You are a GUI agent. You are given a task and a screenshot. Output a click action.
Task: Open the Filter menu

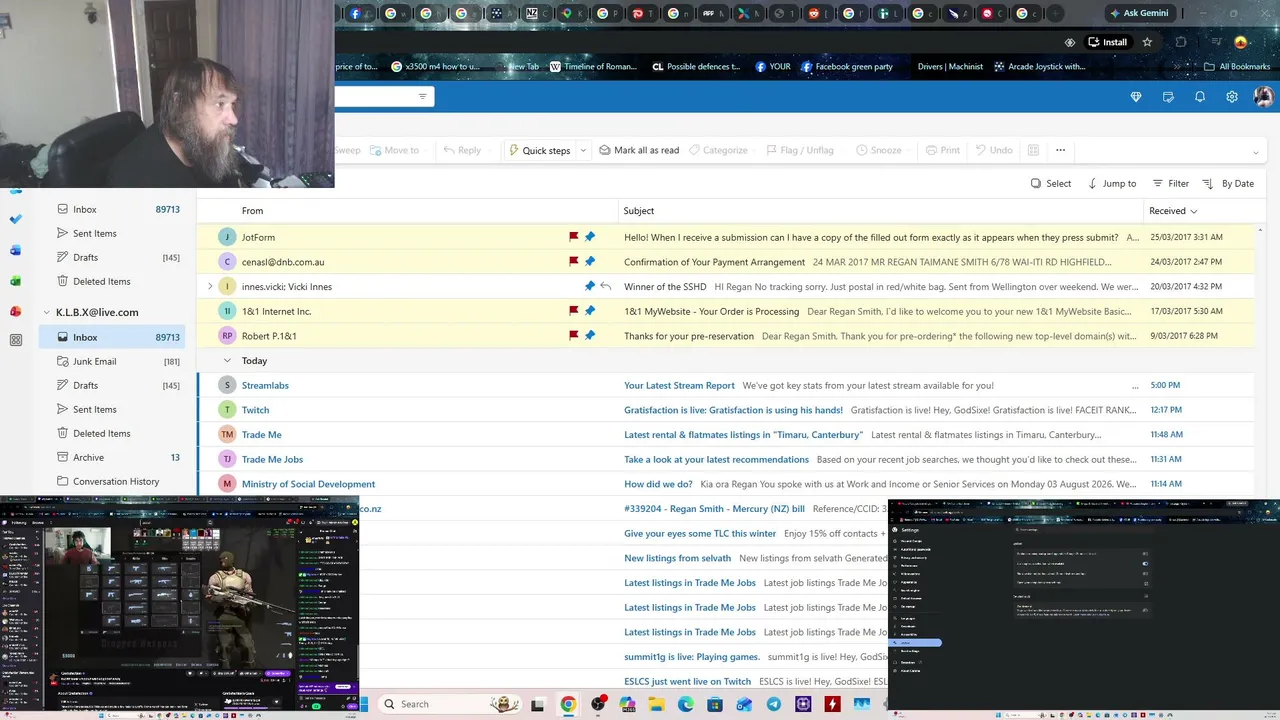click(1171, 183)
